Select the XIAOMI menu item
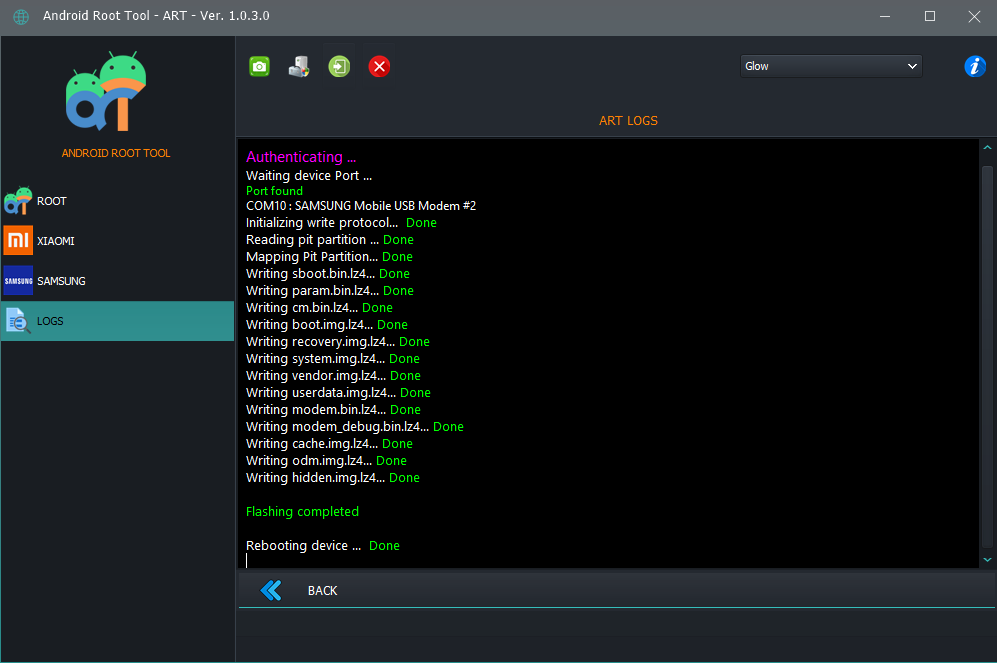This screenshot has height=663, width=997. [x=118, y=241]
